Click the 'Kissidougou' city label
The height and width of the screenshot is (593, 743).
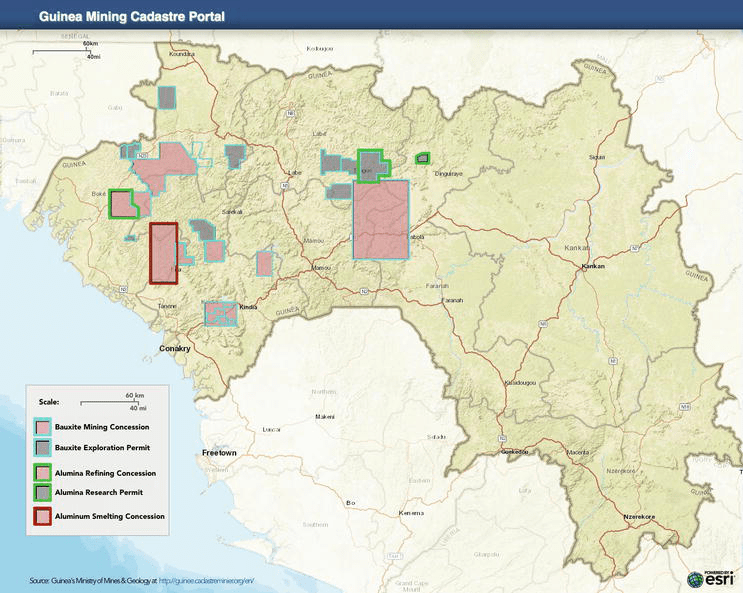pos(520,383)
